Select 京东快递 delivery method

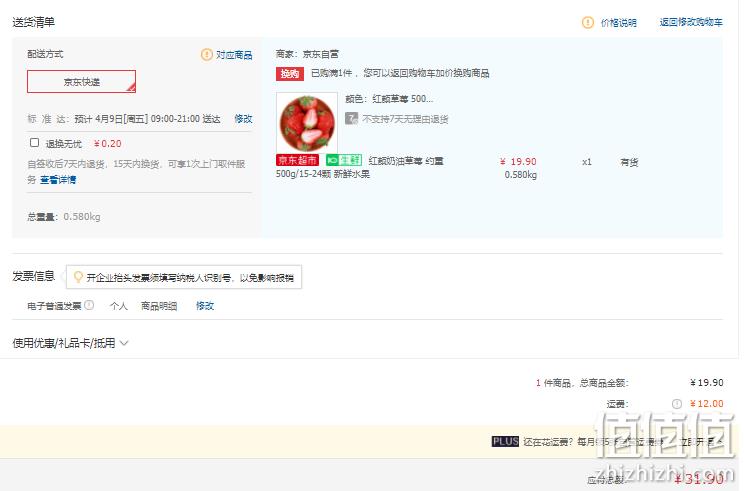(82, 82)
